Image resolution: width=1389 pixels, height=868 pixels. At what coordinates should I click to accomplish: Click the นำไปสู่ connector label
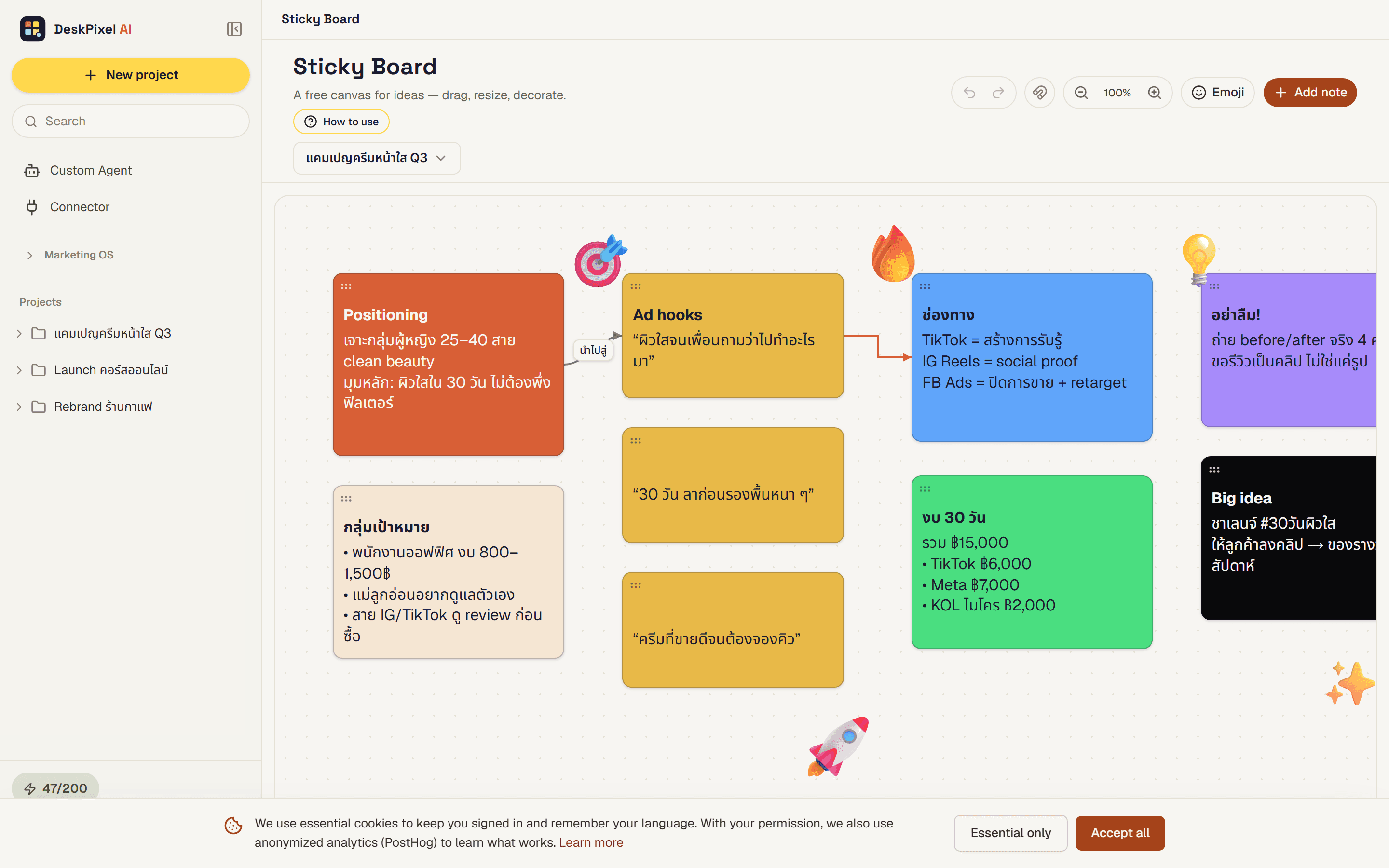593,350
